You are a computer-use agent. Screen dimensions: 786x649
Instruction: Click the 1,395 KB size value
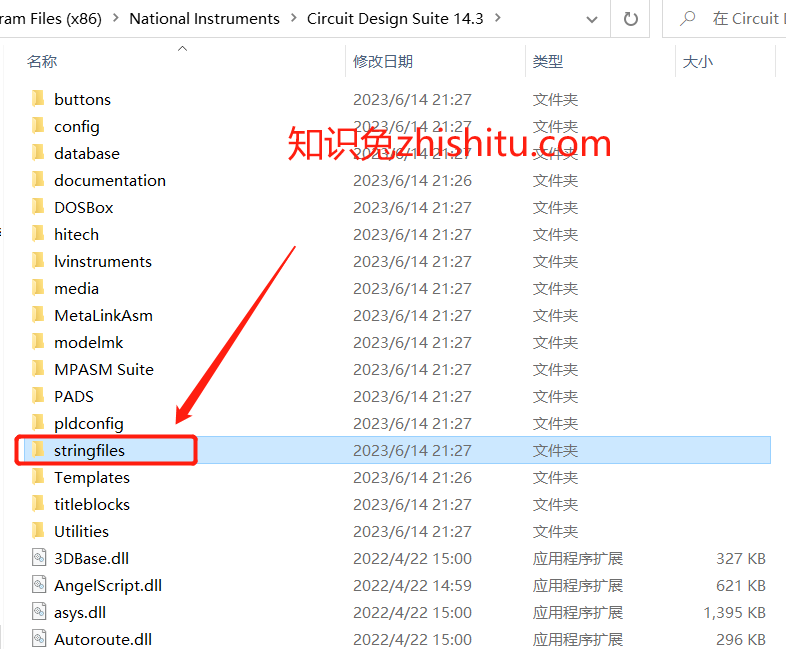tap(734, 613)
